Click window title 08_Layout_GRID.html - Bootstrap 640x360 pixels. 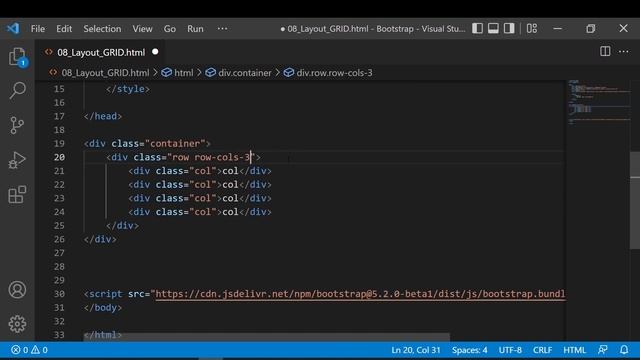click(373, 29)
